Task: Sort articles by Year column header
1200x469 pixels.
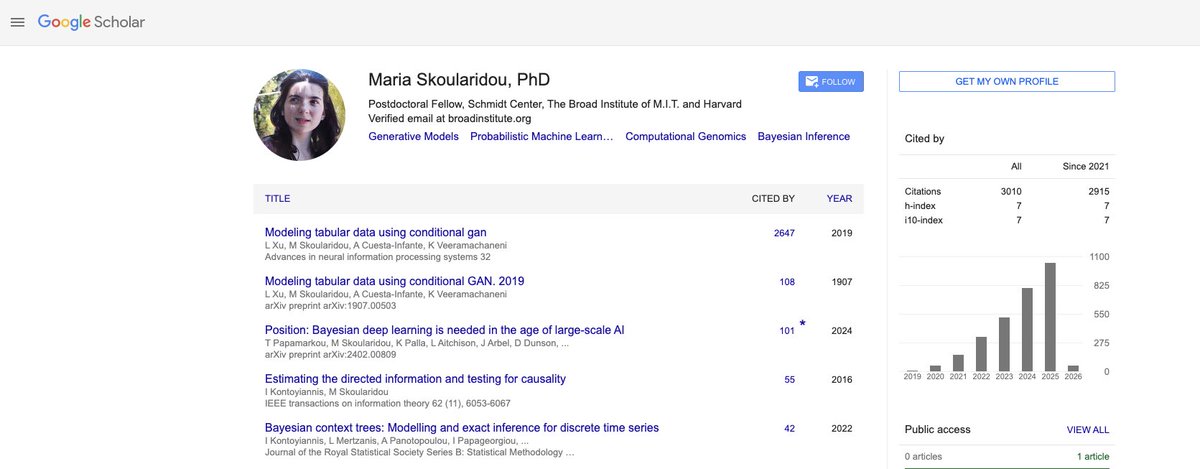Action: (839, 198)
